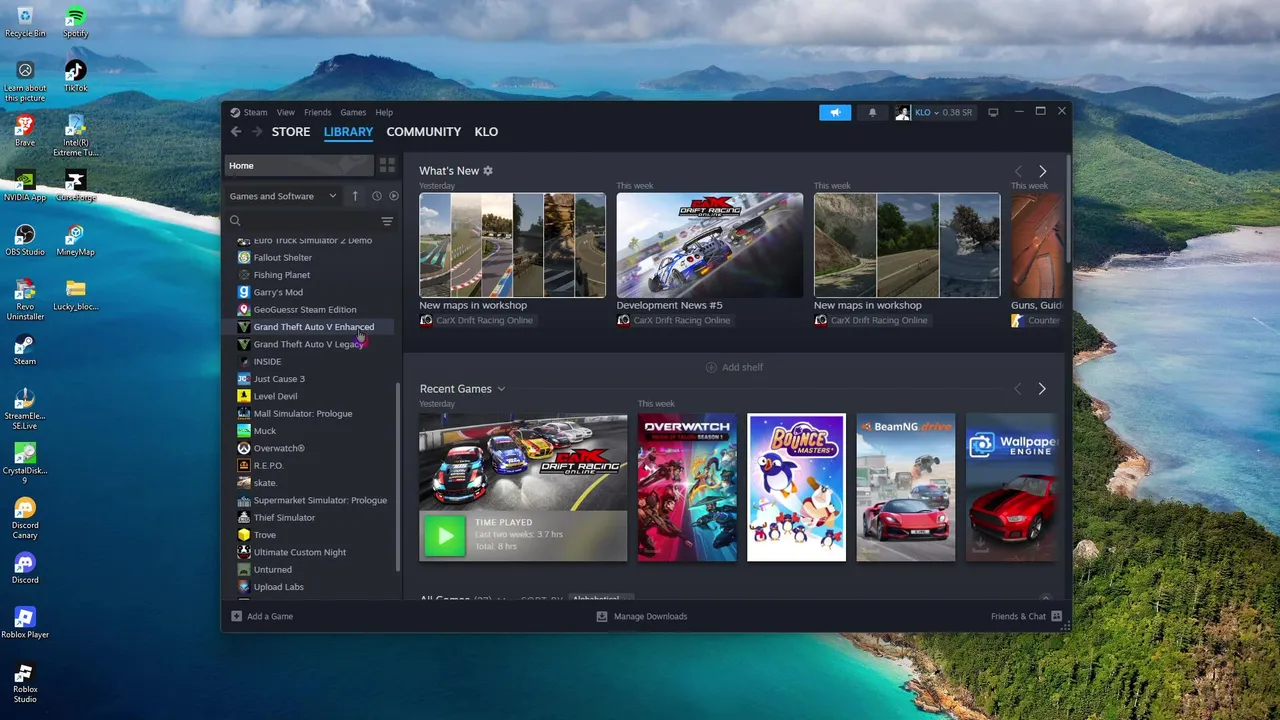Screen dimensions: 1280x720
Task: Open the Friends menu
Action: [318, 113]
